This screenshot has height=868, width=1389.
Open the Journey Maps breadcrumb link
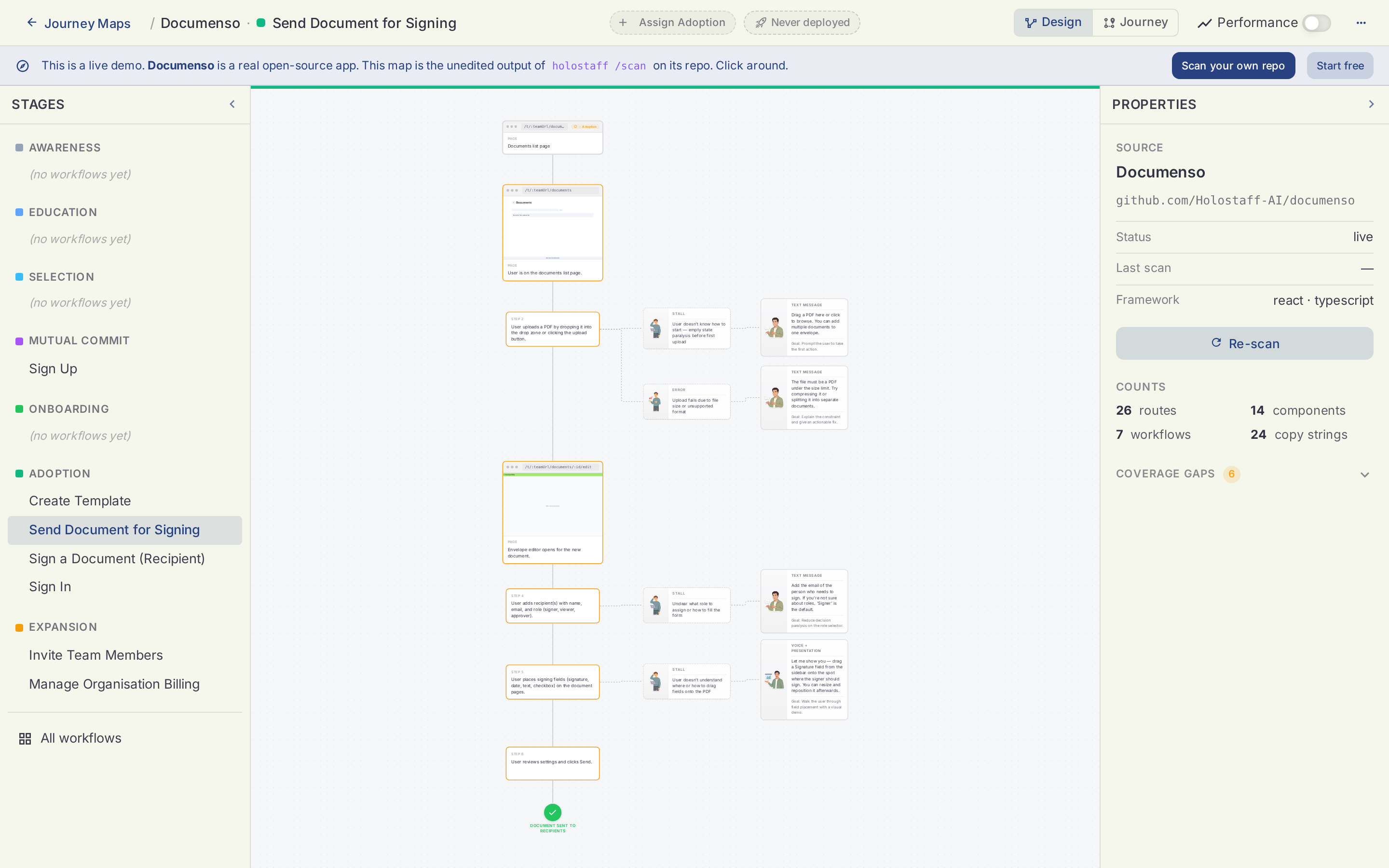87,23
